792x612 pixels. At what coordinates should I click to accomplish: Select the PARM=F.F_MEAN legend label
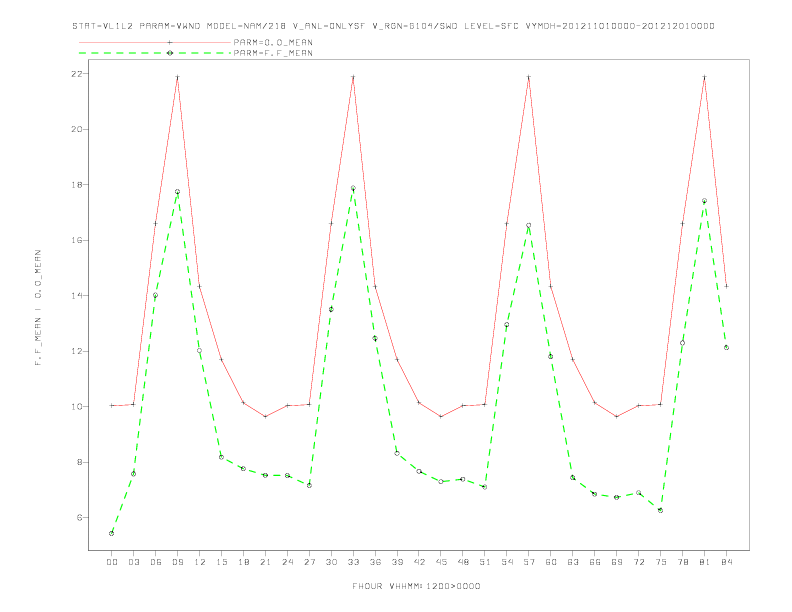pyautogui.click(x=273, y=53)
